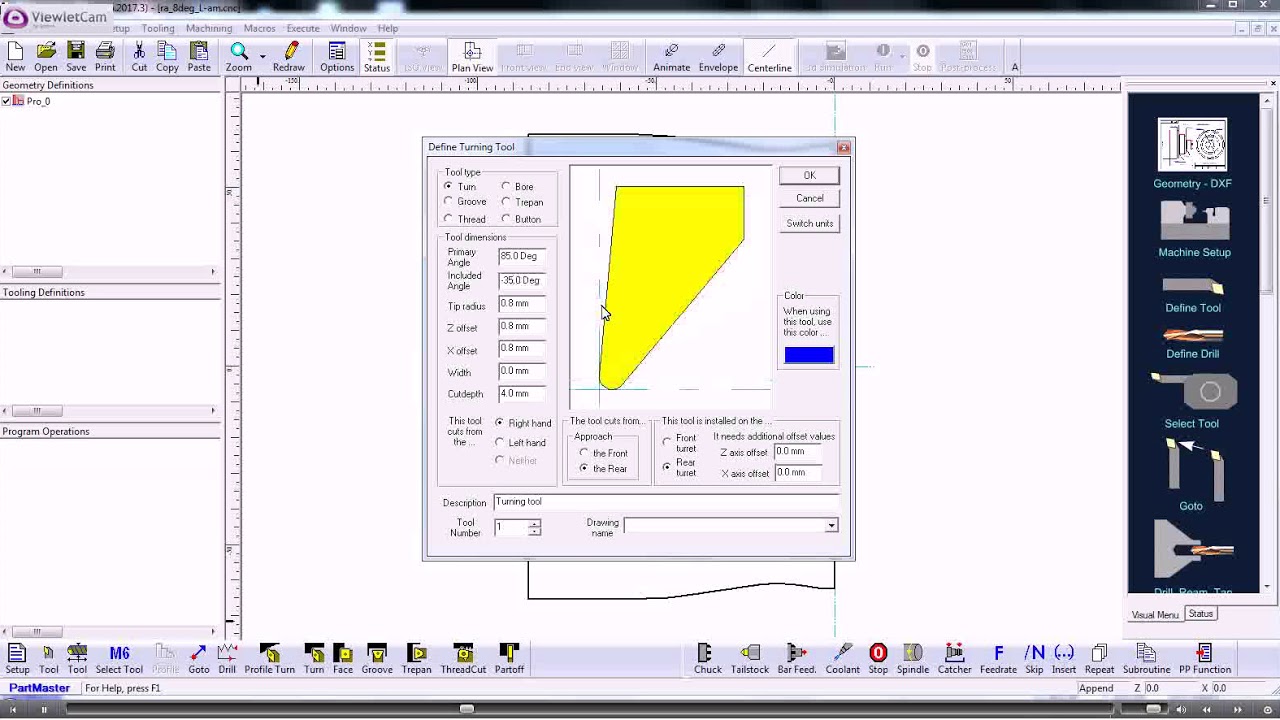Click the New file toolbar icon
Viewport: 1280px width, 720px height.
coord(15,57)
